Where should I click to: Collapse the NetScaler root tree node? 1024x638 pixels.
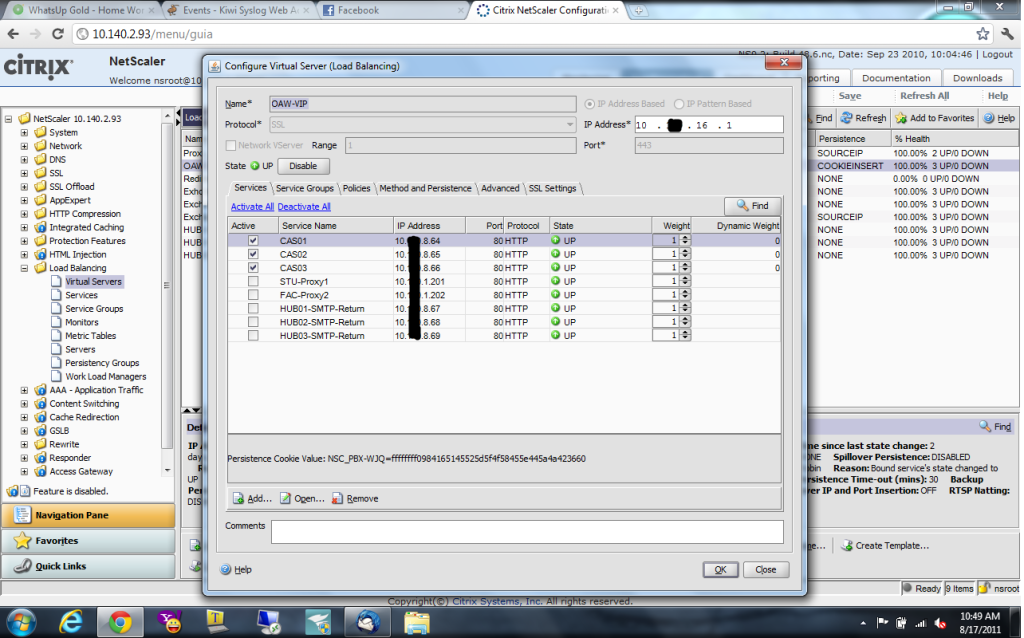[x=8, y=119]
